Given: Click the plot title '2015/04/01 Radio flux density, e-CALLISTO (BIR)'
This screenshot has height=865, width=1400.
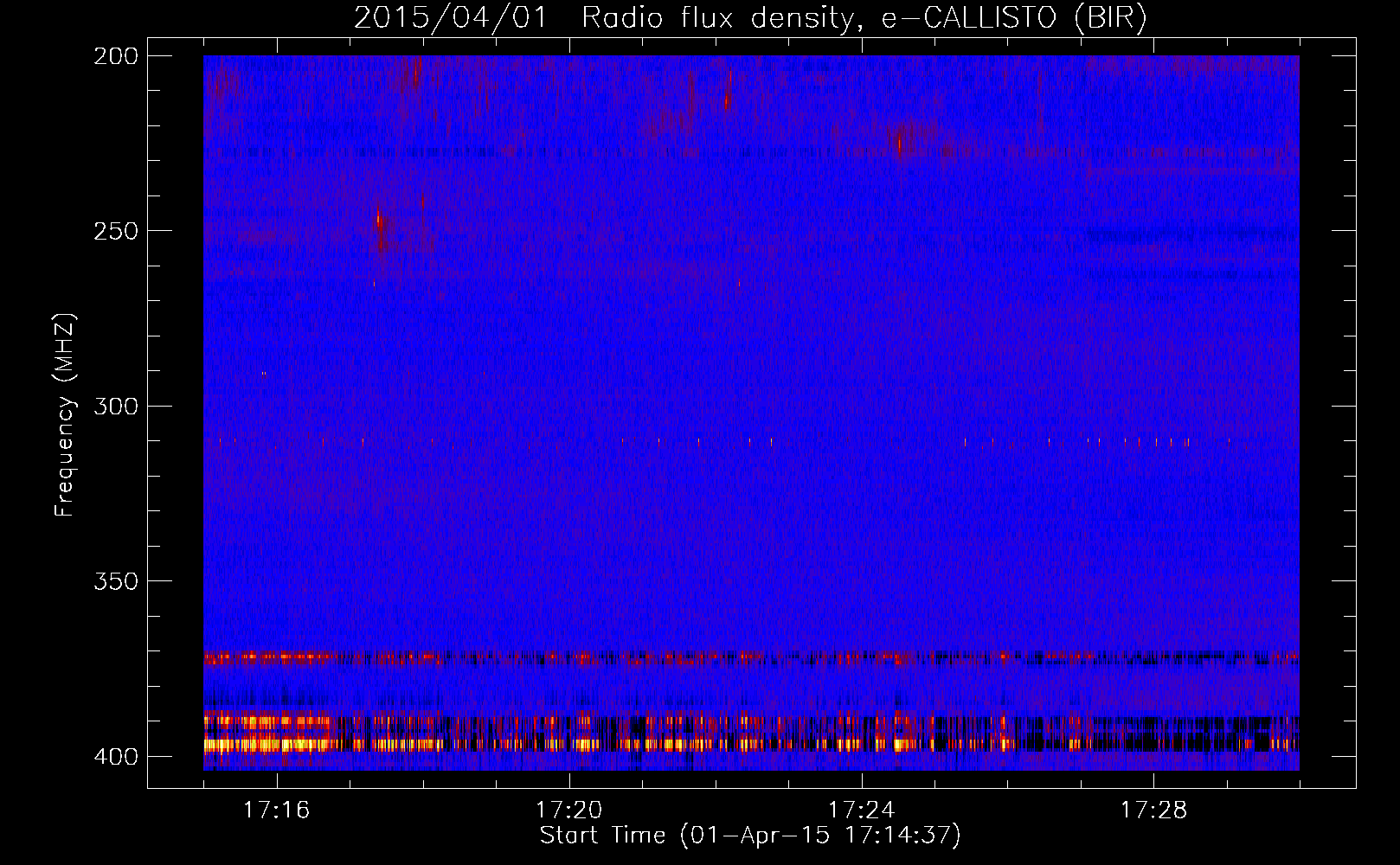Looking at the screenshot, I should (x=750, y=18).
